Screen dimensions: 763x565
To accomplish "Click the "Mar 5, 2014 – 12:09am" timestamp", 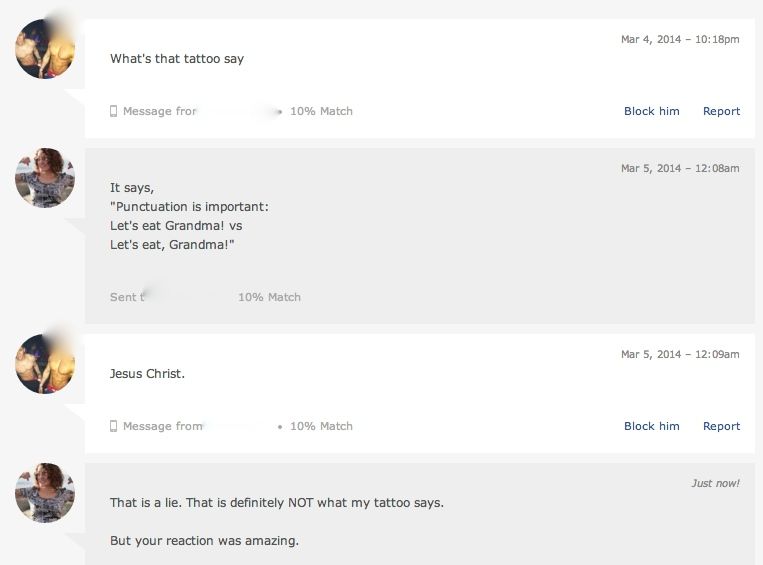I will tap(680, 354).
